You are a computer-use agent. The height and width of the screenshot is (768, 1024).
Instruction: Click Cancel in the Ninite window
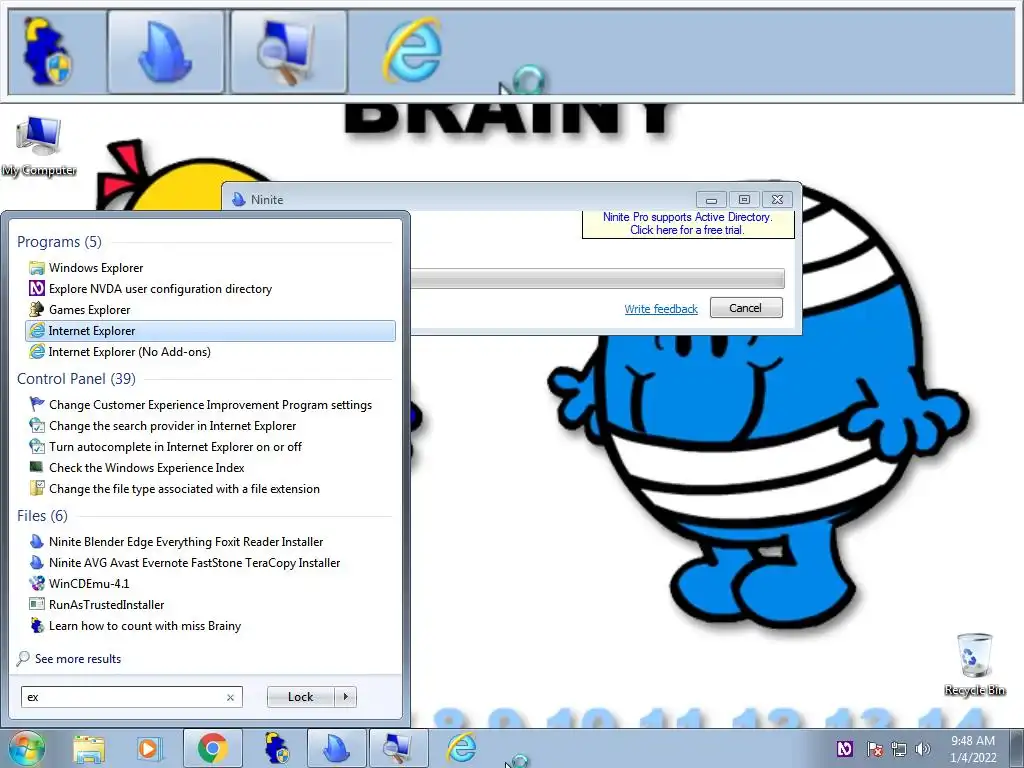coord(746,308)
